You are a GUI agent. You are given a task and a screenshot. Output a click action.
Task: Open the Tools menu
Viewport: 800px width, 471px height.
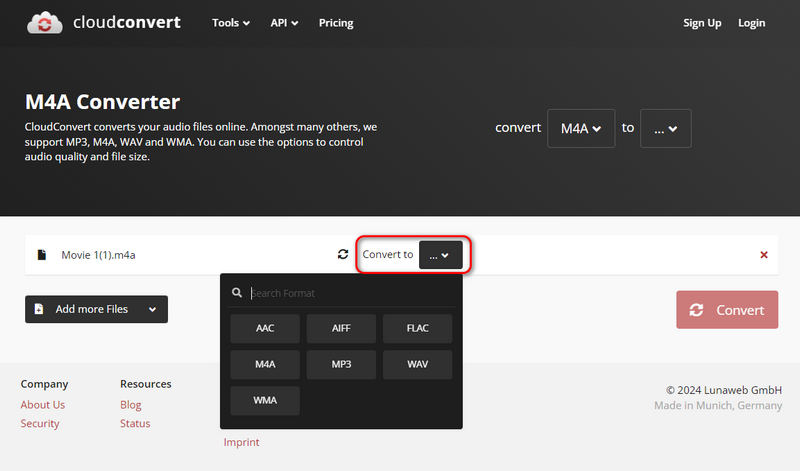point(230,23)
